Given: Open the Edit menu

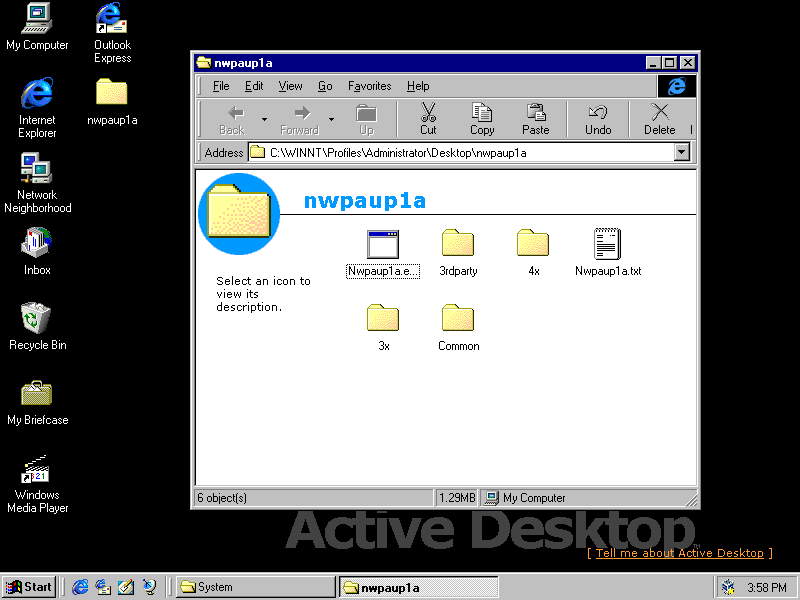Looking at the screenshot, I should [254, 86].
